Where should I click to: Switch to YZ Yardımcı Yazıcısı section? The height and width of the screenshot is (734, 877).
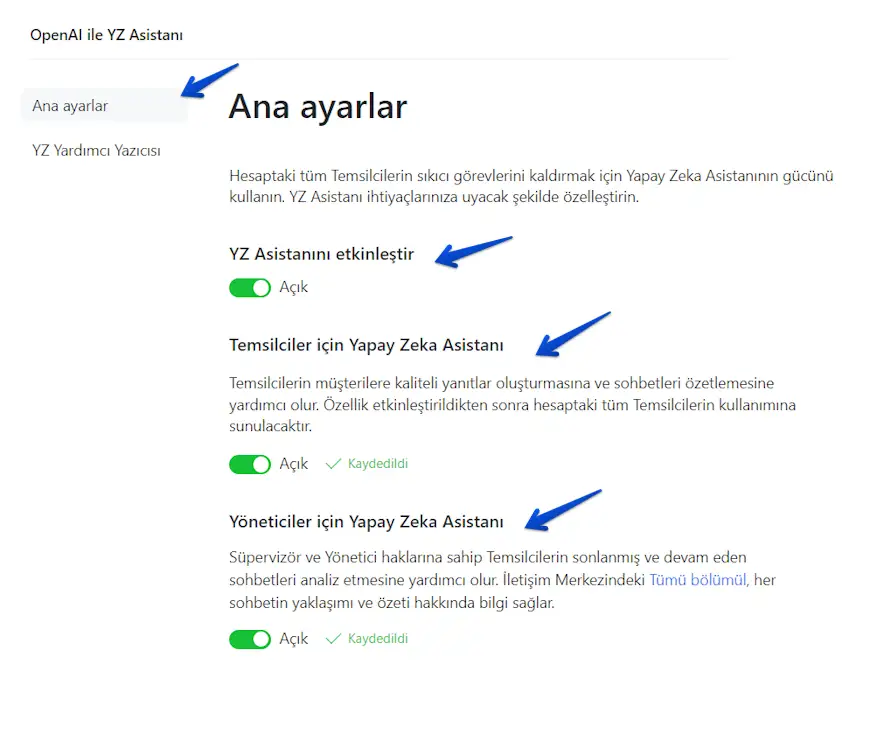(x=96, y=151)
